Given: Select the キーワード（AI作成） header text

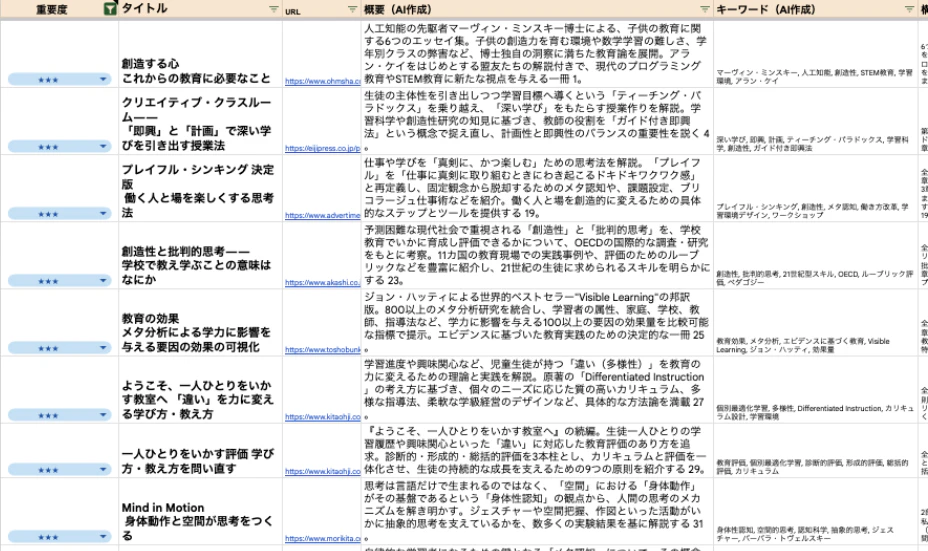Looking at the screenshot, I should click(765, 9).
